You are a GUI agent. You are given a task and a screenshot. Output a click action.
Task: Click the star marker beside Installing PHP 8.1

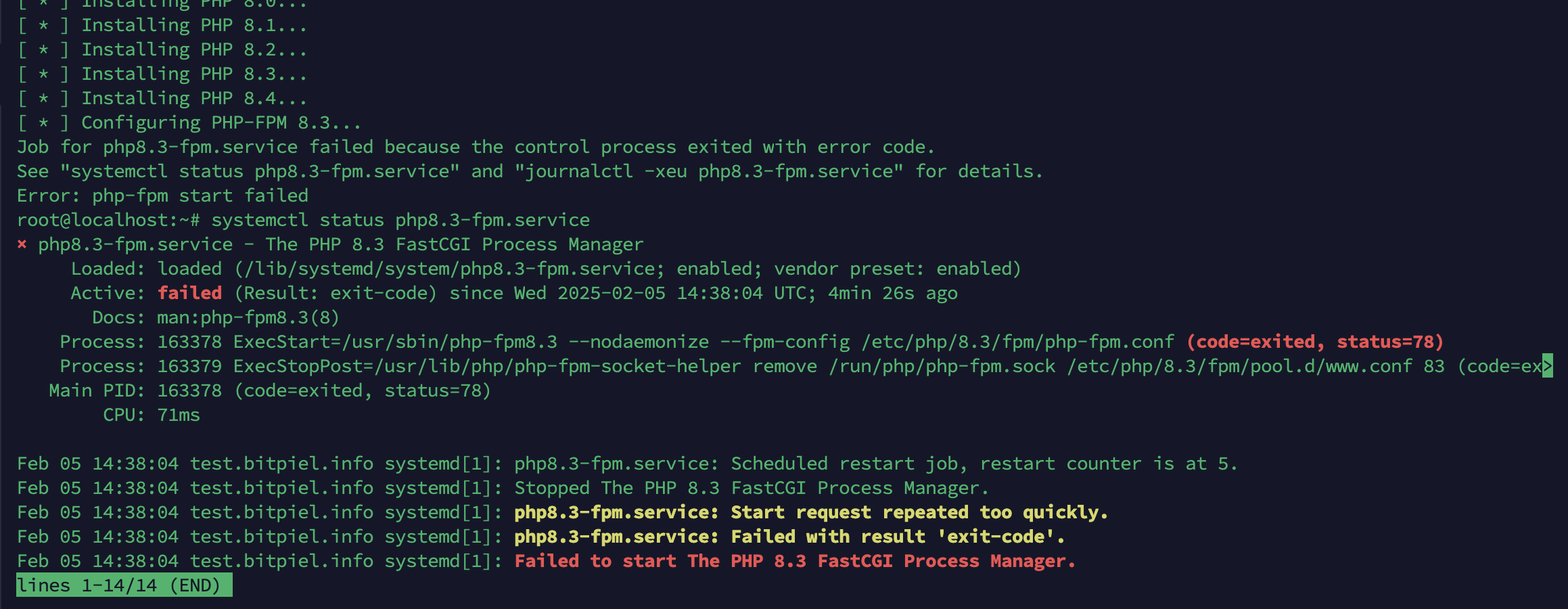[43, 25]
